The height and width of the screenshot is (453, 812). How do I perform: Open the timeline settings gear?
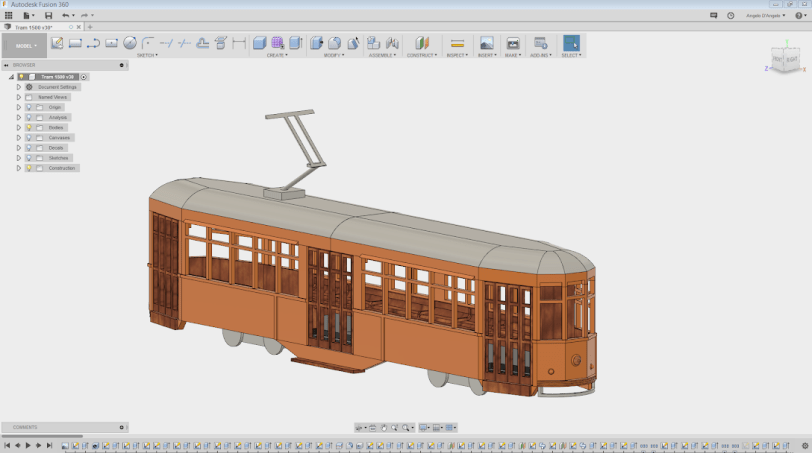(805, 445)
